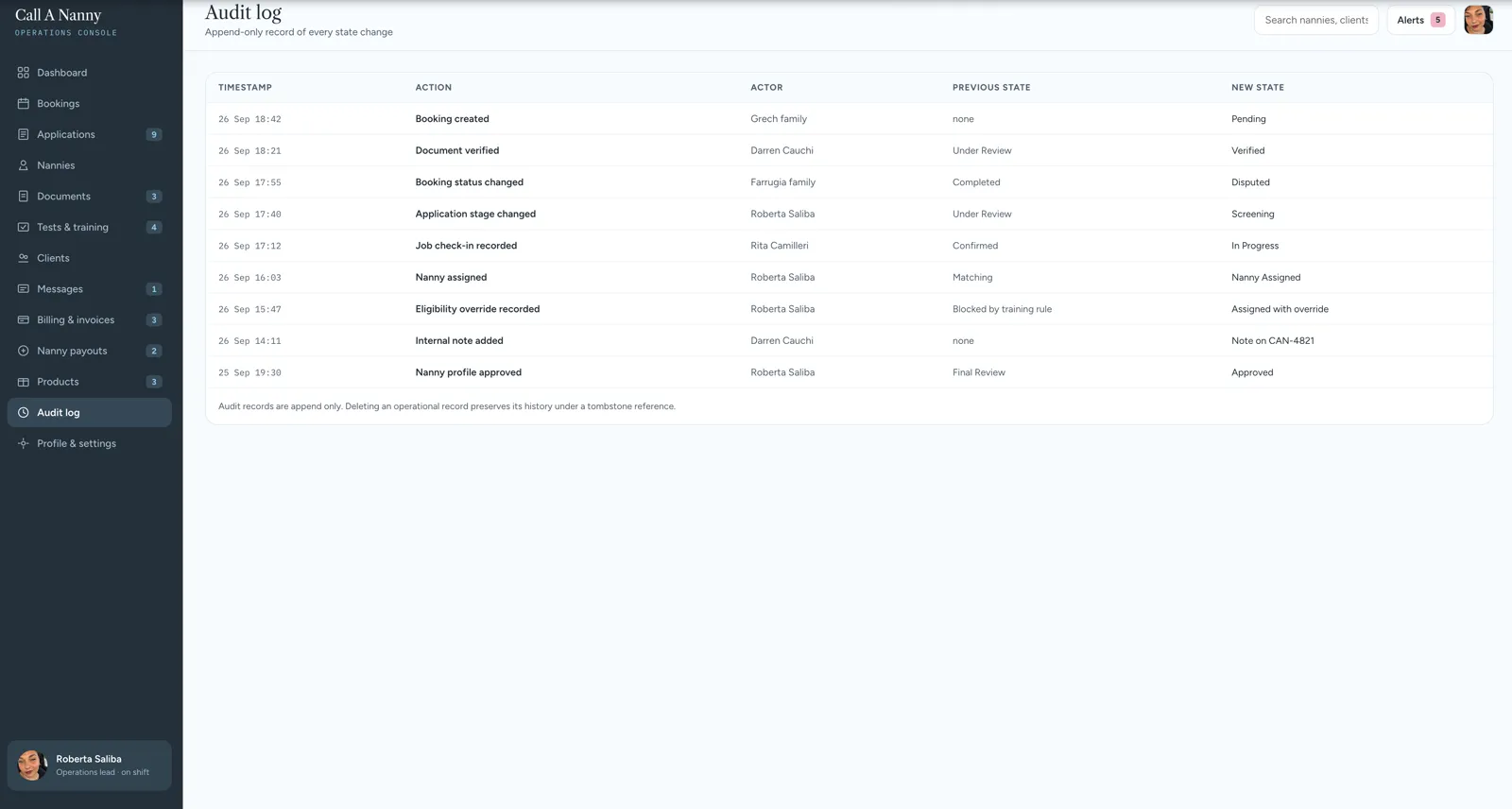
Task: Click the Nanny assigned action text
Action: pyautogui.click(x=451, y=277)
